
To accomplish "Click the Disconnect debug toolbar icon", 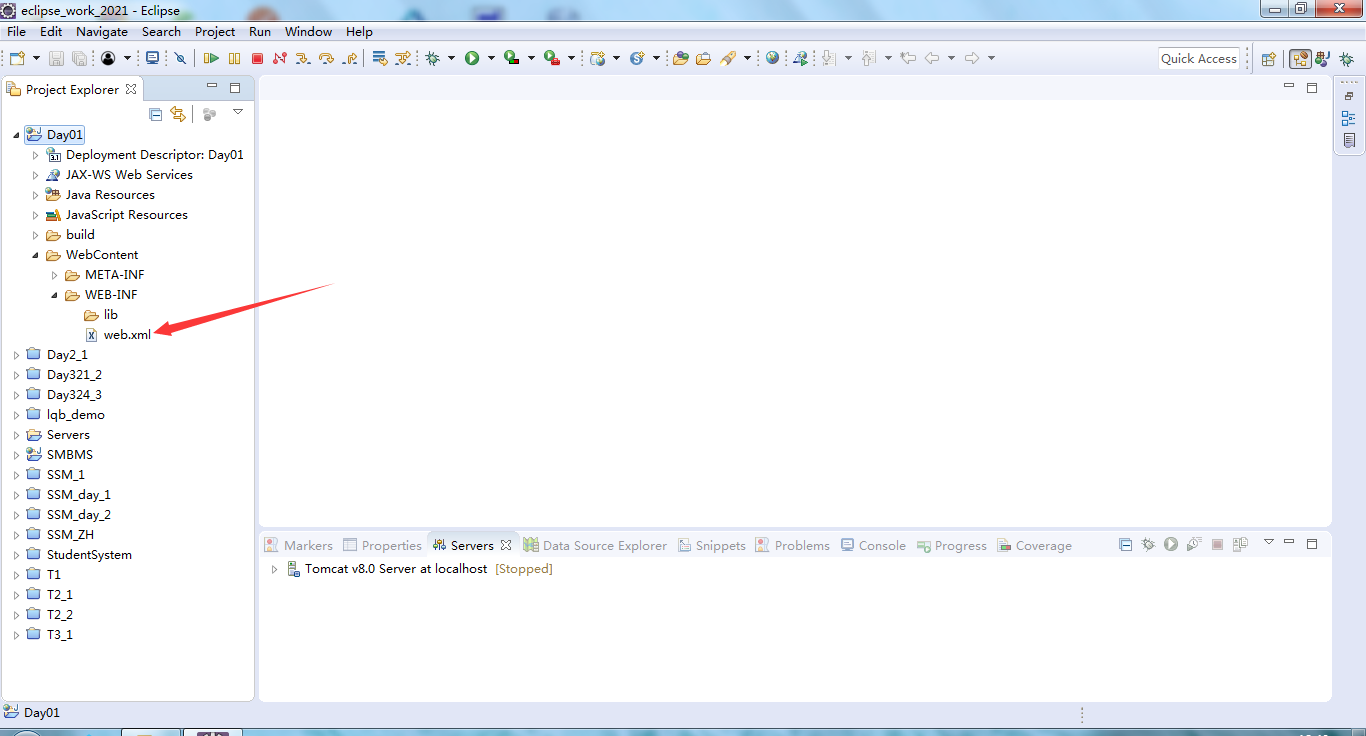I will tap(280, 59).
